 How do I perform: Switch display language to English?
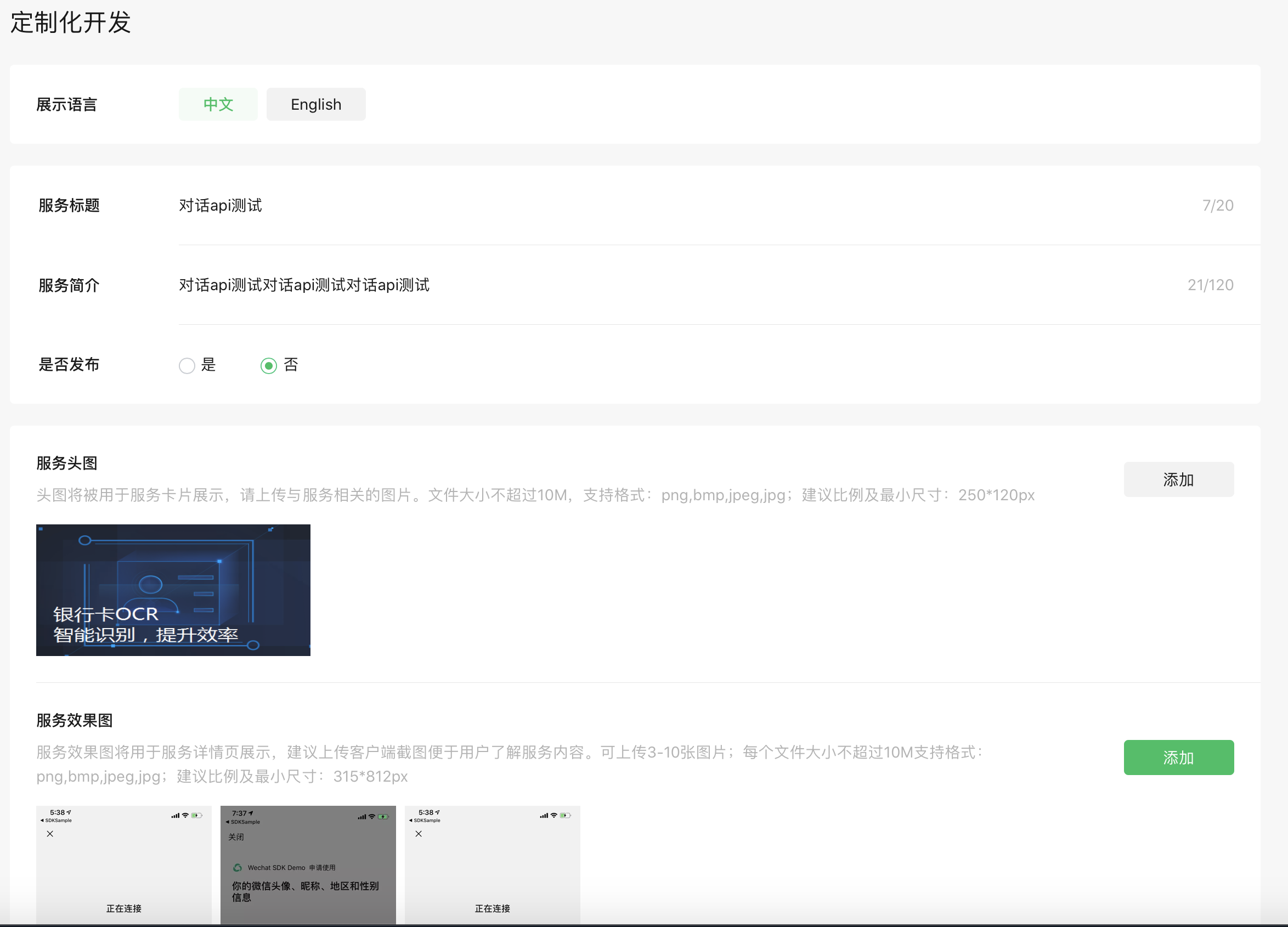point(316,105)
